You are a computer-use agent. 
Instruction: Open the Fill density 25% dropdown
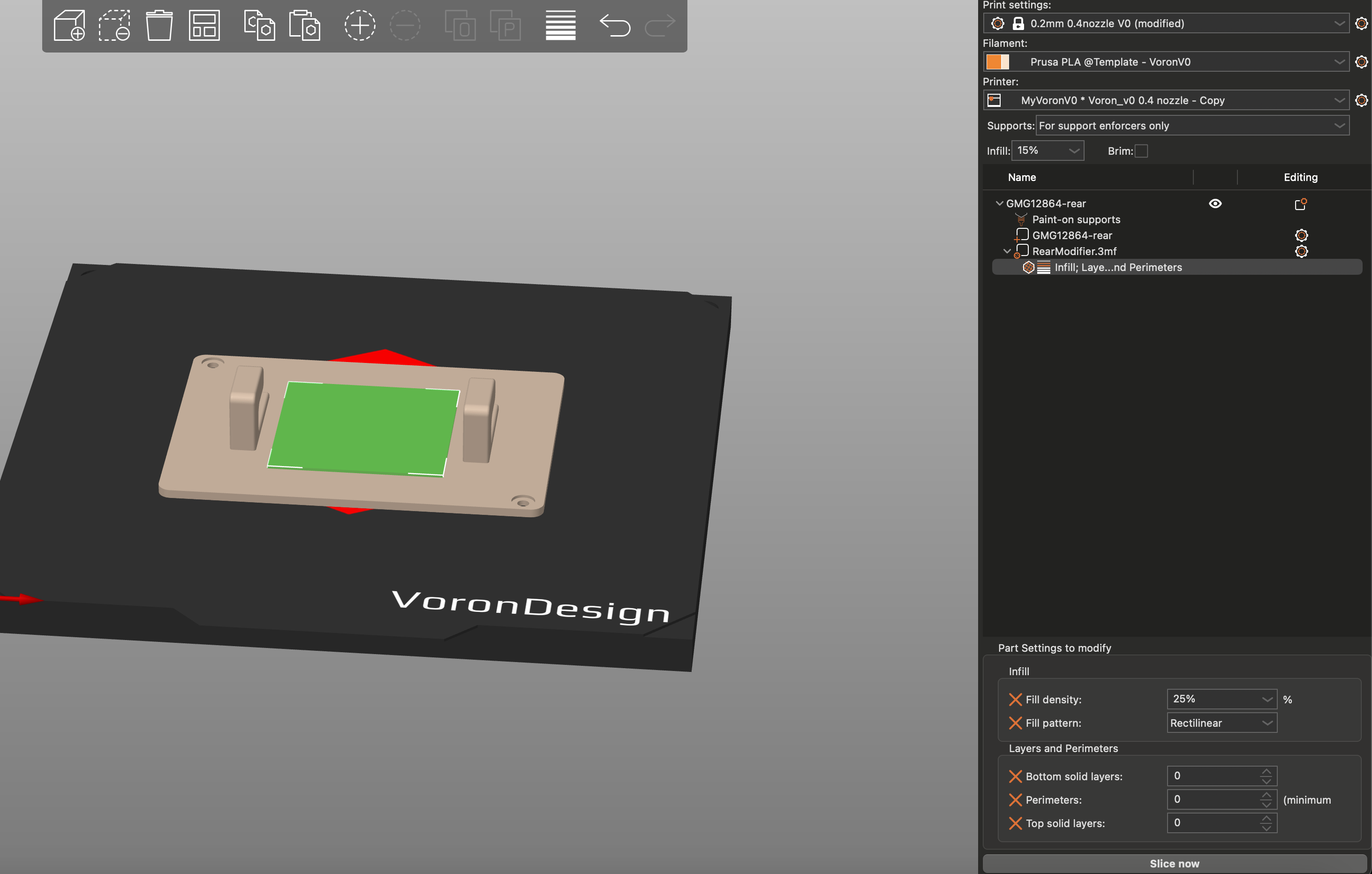click(1221, 699)
